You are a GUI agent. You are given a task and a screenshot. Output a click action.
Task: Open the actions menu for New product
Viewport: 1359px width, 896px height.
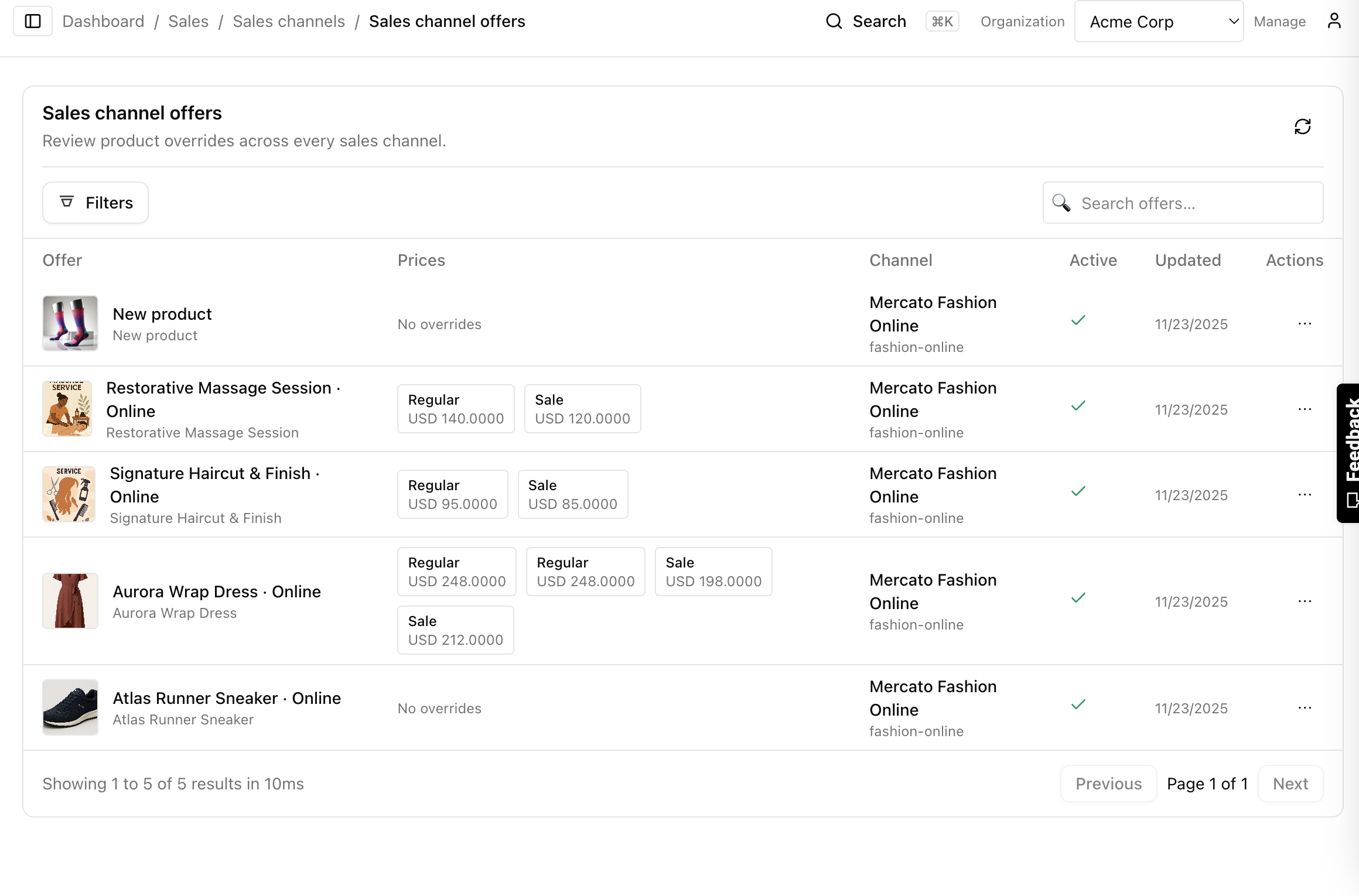1305,324
